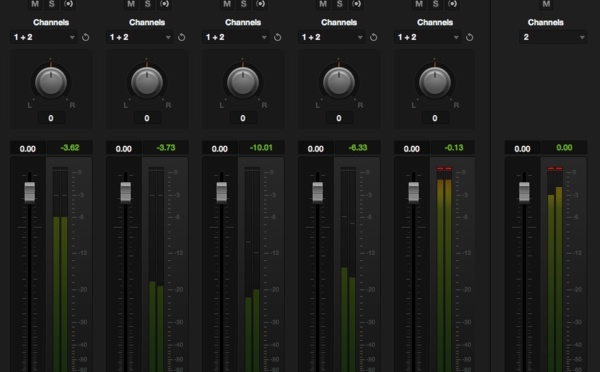
Task: Open master channels dropdown showing 2
Action: (x=553, y=37)
